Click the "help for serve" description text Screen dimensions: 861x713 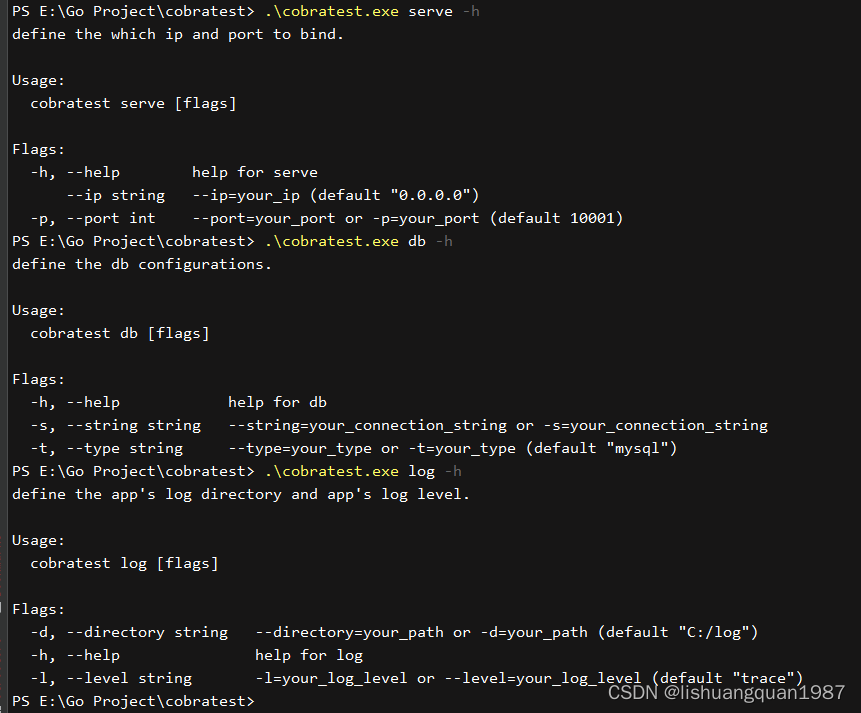coord(254,172)
